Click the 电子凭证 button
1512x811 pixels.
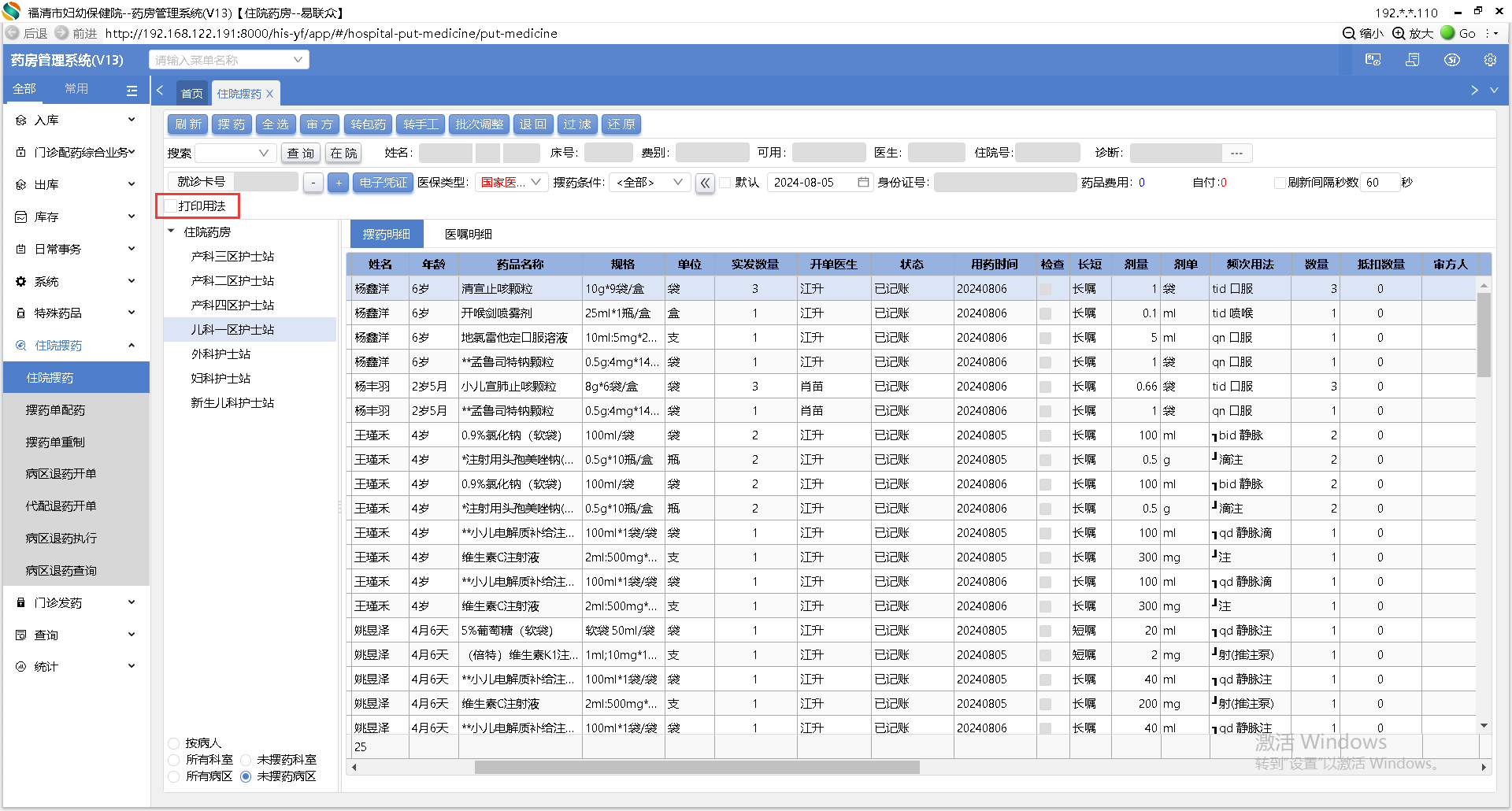tap(383, 183)
